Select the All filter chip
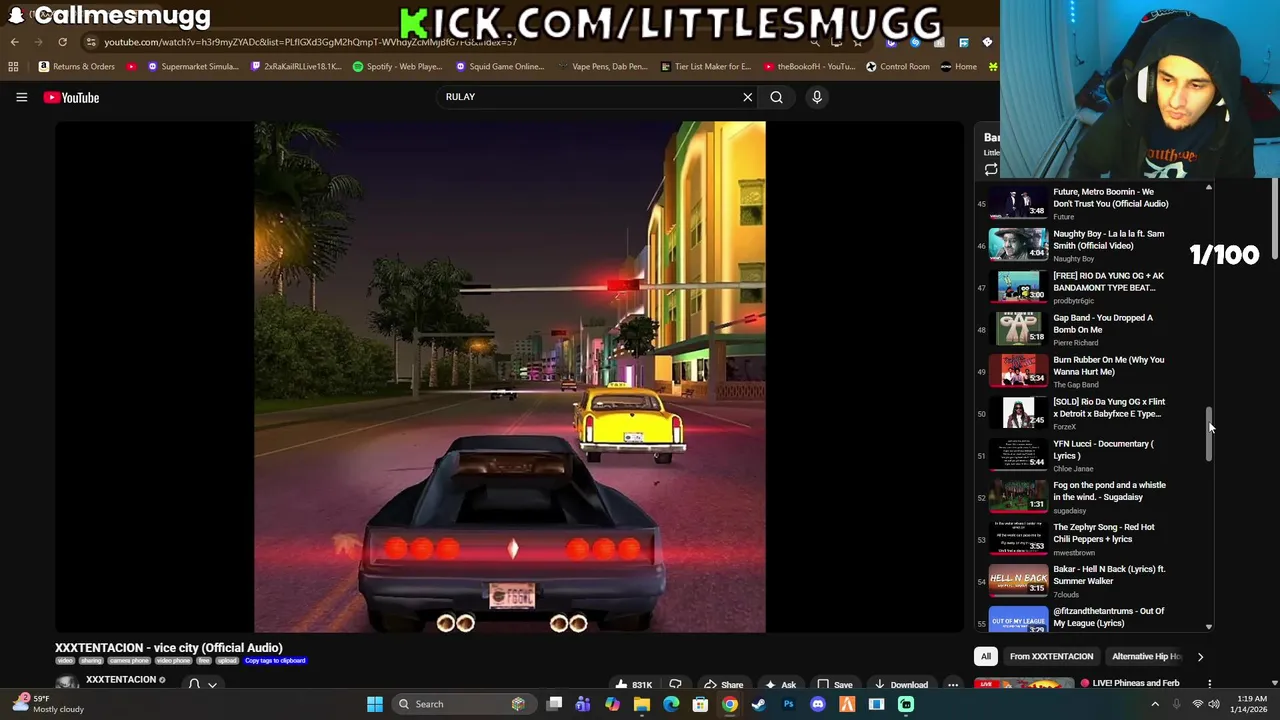 click(986, 656)
